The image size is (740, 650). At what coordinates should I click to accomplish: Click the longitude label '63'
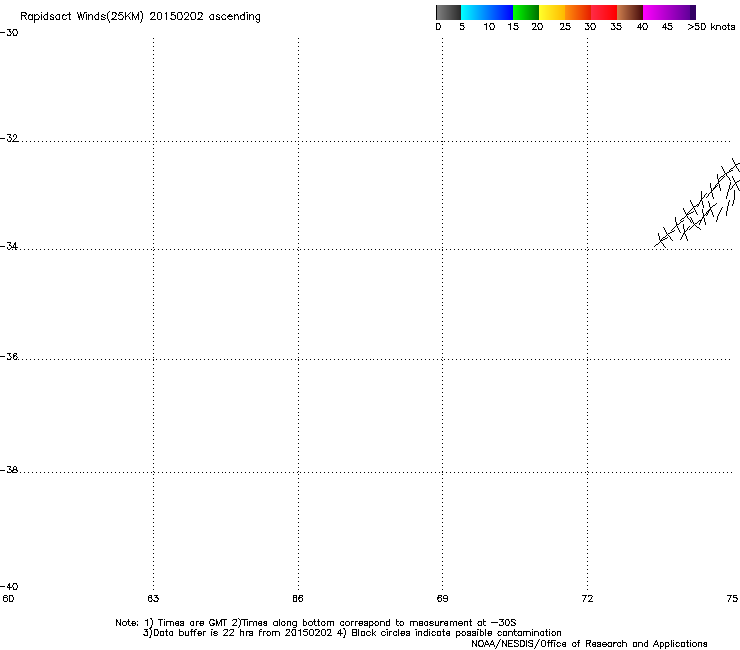click(153, 599)
